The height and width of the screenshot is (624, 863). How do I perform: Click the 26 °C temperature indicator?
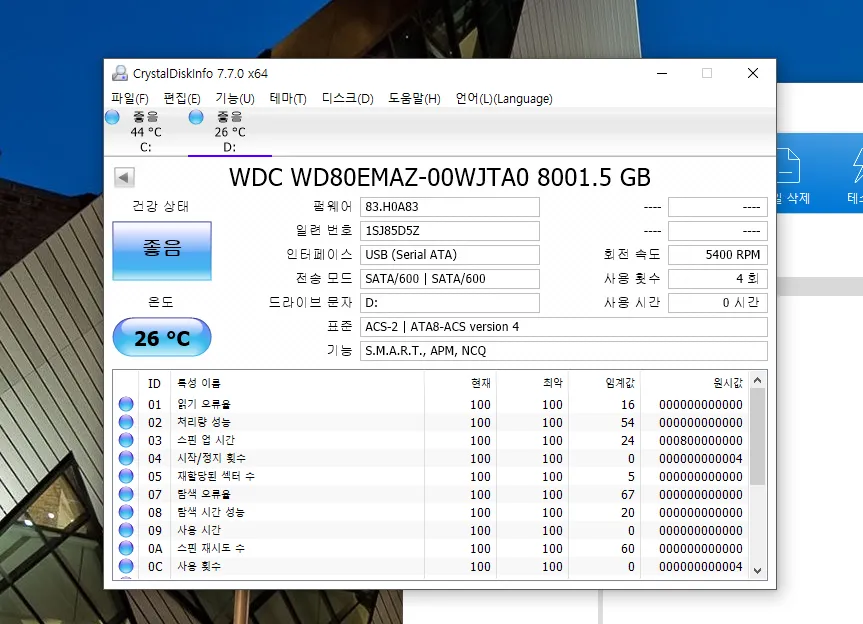(162, 337)
